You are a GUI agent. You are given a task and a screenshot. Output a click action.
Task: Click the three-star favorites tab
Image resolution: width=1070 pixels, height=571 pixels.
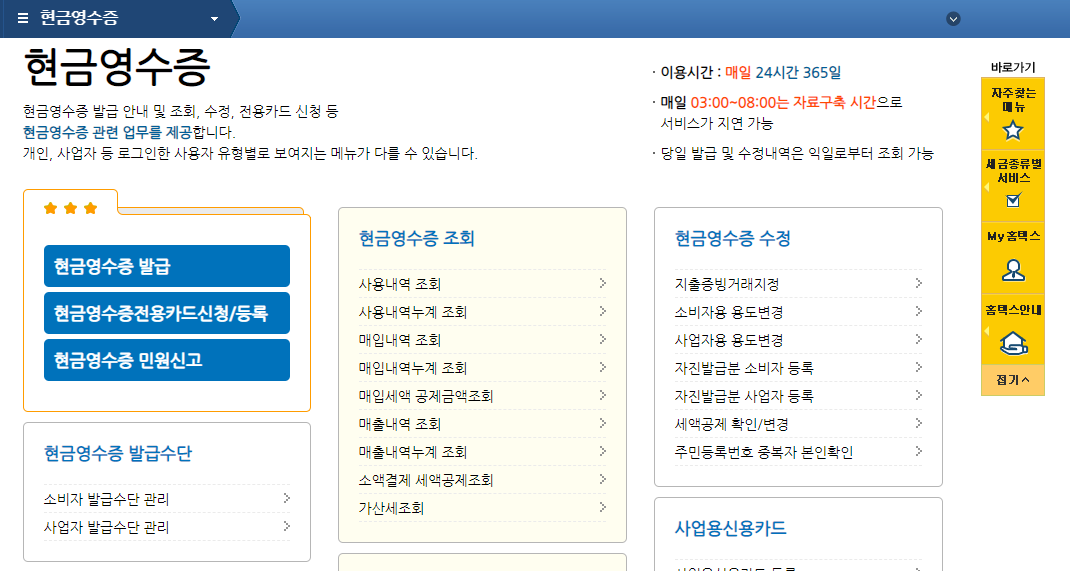pos(70,208)
